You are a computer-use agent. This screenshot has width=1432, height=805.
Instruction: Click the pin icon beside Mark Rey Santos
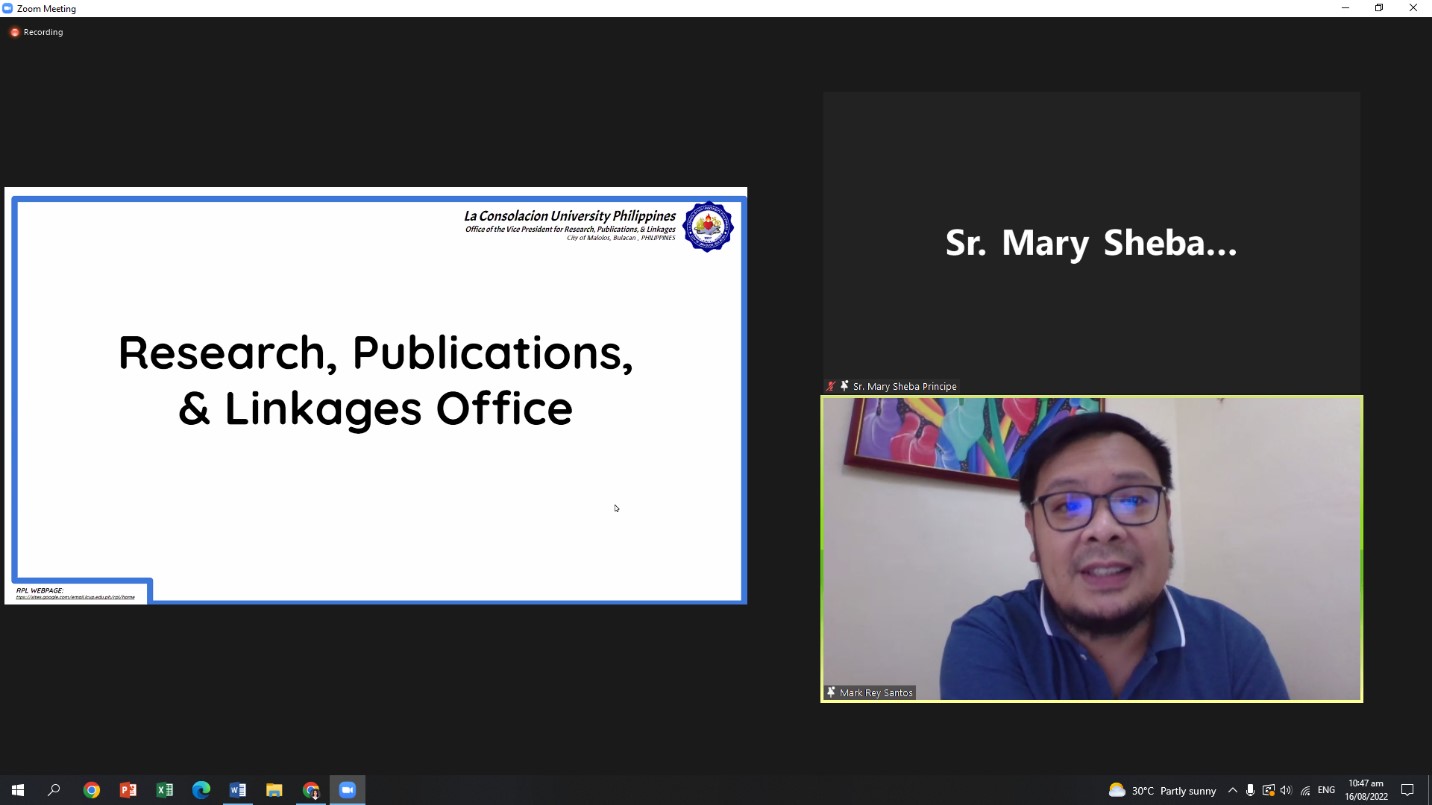(x=831, y=692)
